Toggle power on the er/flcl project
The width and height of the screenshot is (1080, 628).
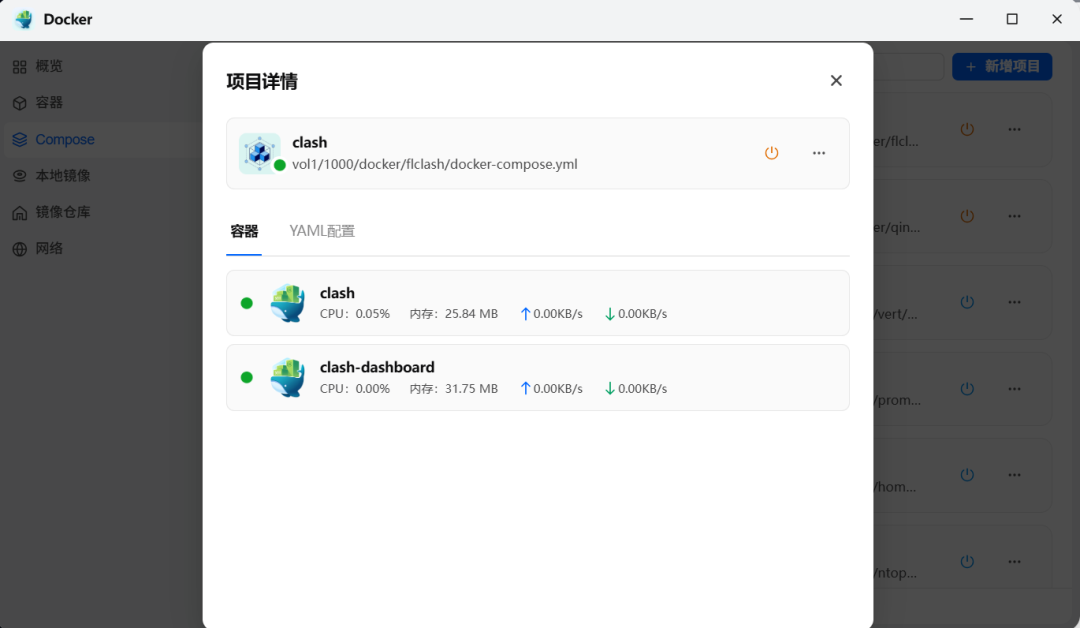point(967,128)
